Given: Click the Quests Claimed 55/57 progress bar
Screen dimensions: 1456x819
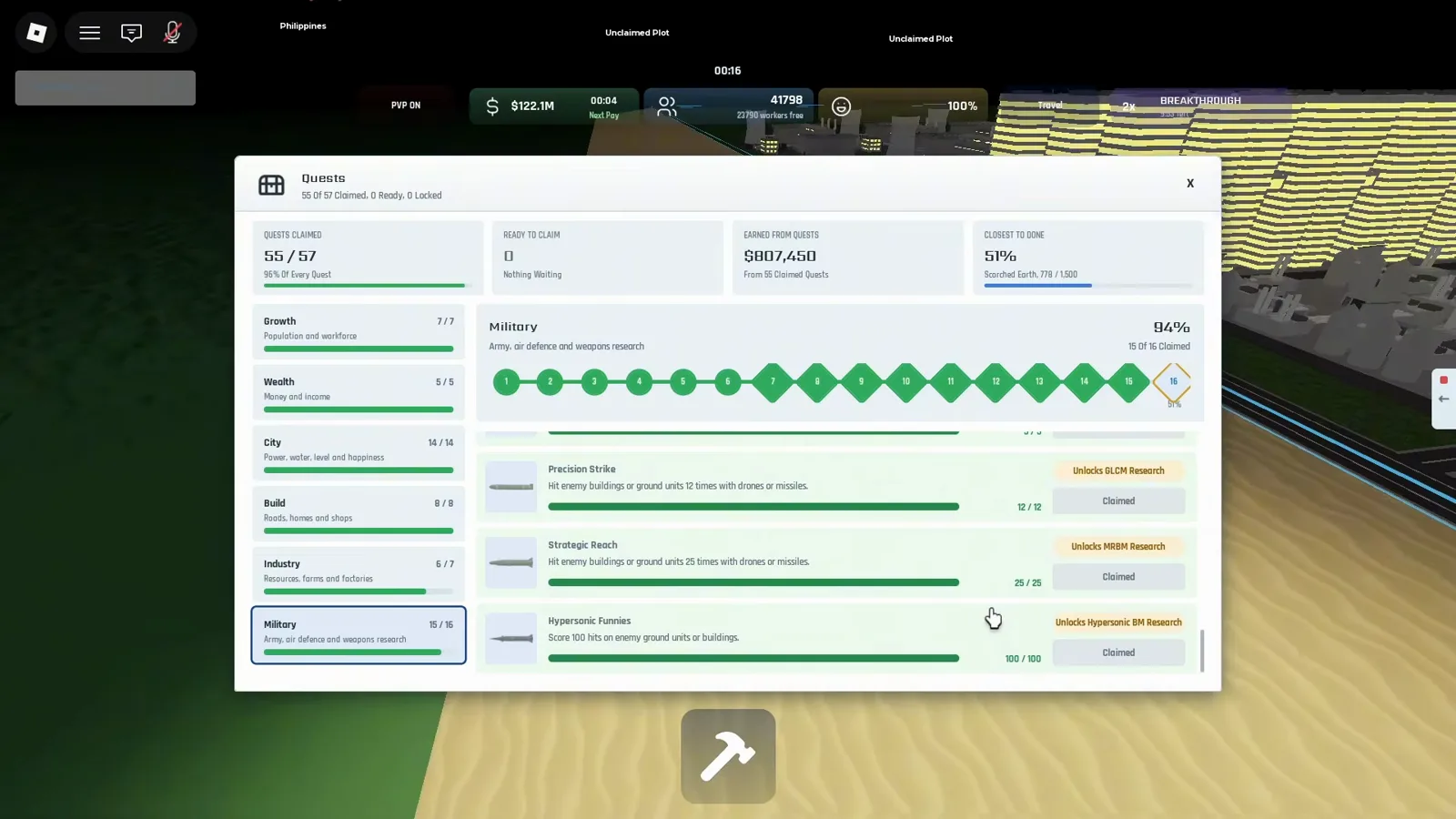Looking at the screenshot, I should coord(368,286).
